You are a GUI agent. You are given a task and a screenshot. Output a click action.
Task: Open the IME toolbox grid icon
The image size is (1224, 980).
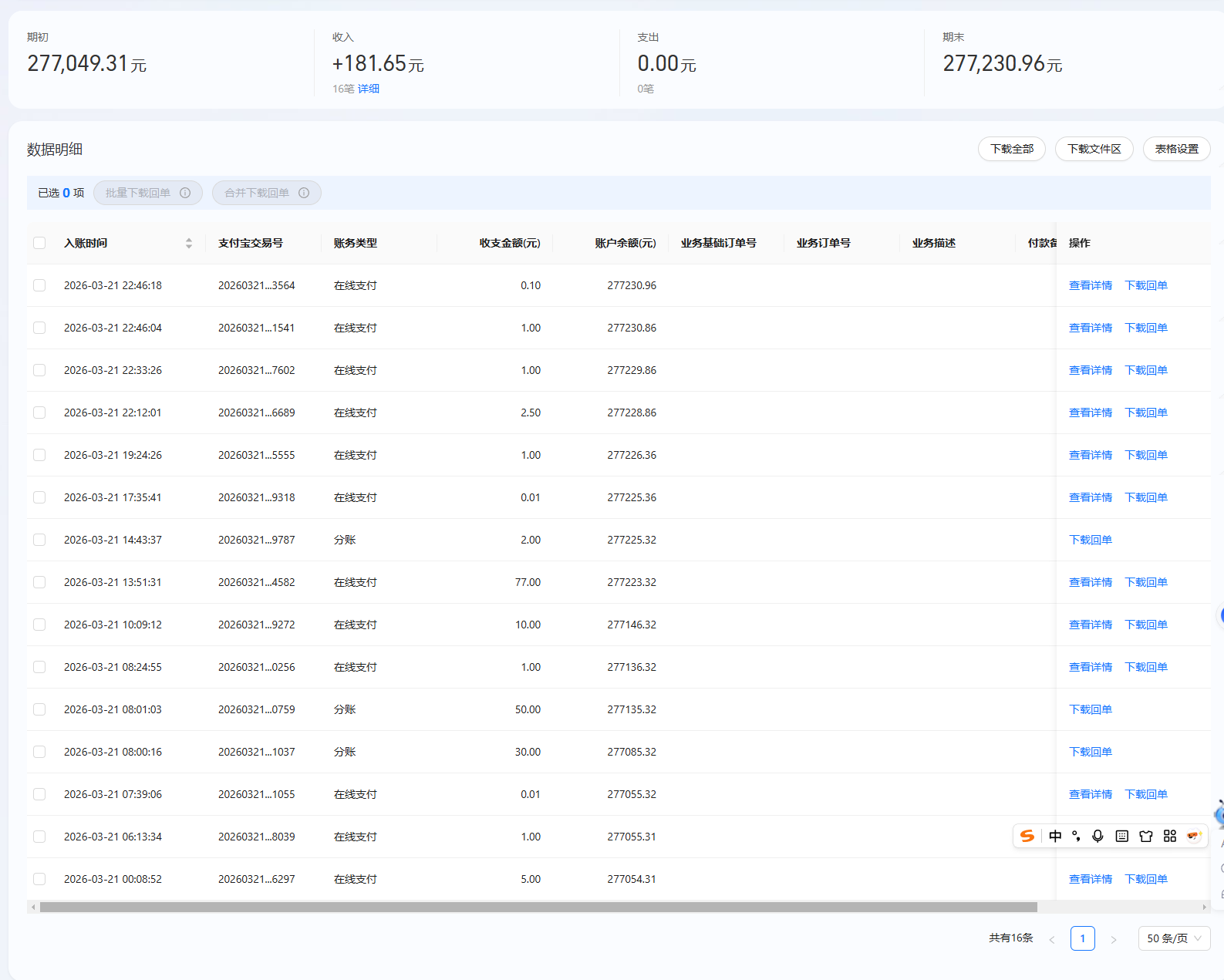pyautogui.click(x=1170, y=836)
